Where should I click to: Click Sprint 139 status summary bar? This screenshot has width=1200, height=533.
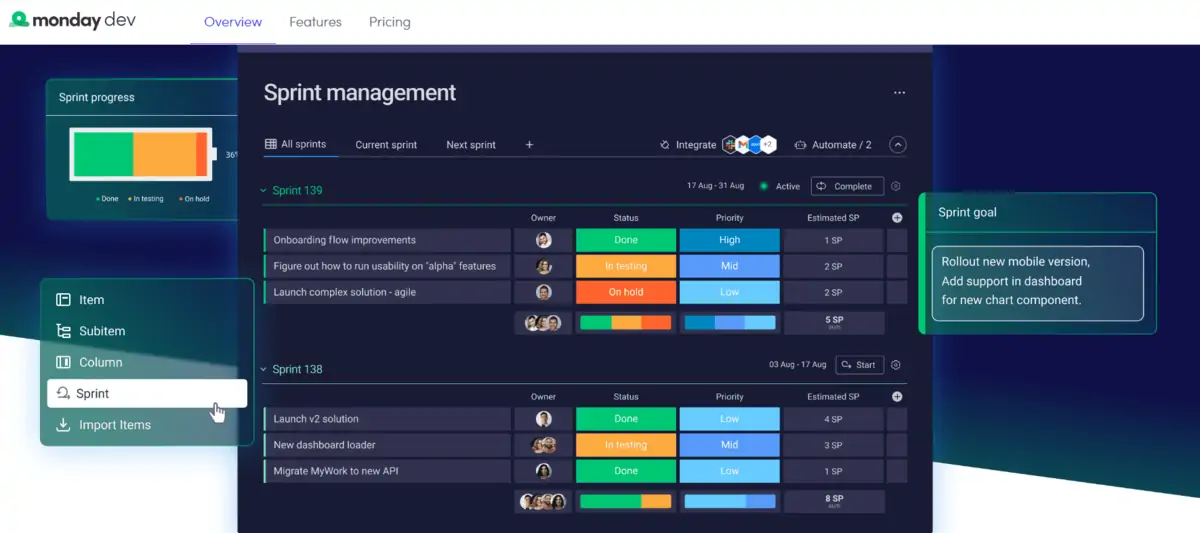pyautogui.click(x=626, y=322)
